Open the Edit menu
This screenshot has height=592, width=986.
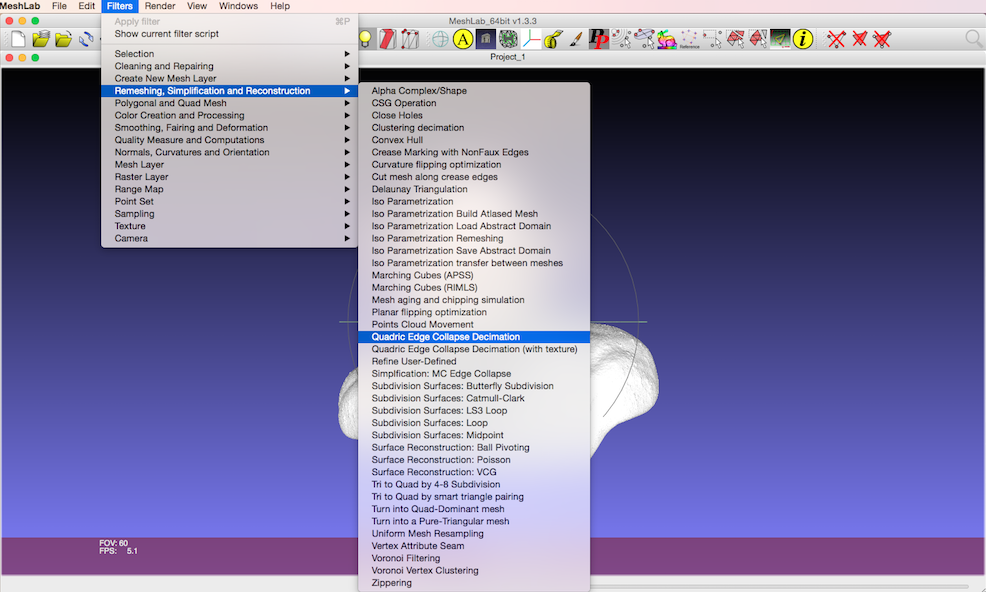(x=86, y=6)
